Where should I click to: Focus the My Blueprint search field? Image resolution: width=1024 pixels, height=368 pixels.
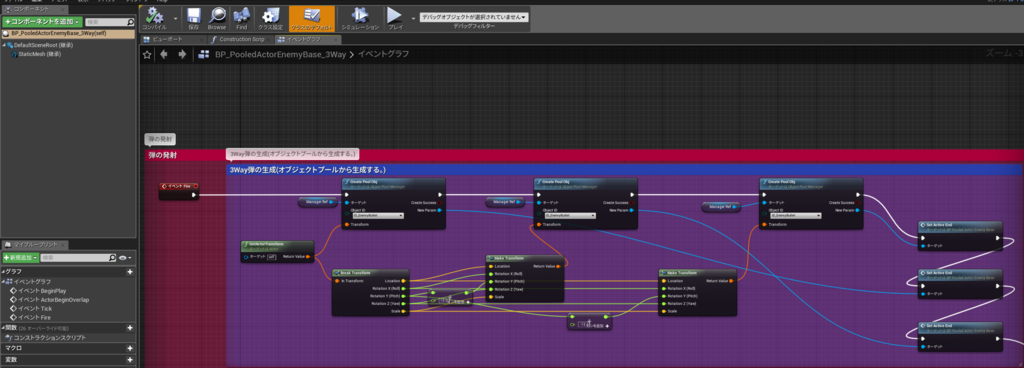tap(79, 258)
